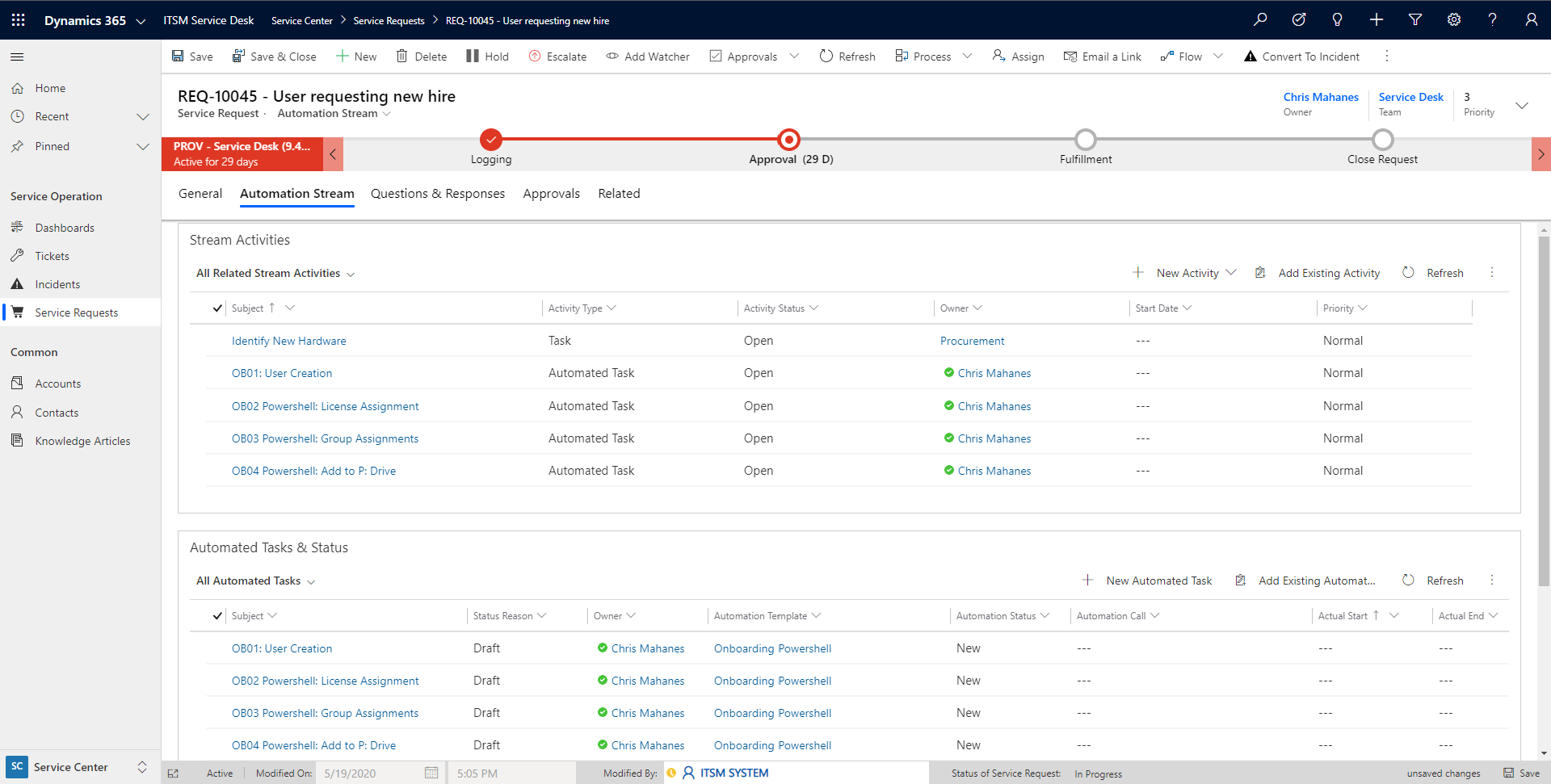The height and width of the screenshot is (784, 1551).
Task: Click the search magnifier icon in header
Action: [x=1260, y=20]
